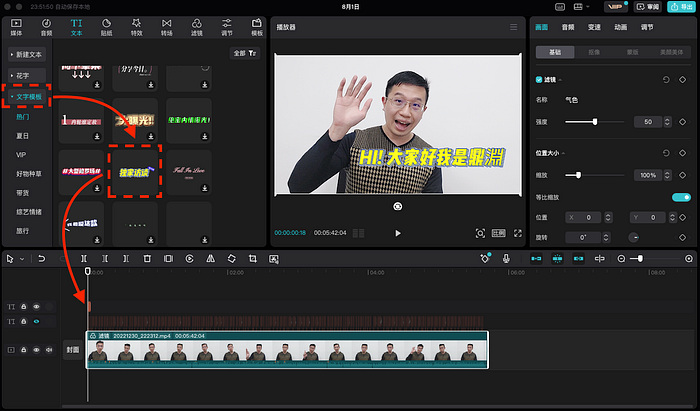This screenshot has width=700, height=411.
Task: Expand the 新建文本 category
Action: click(27, 54)
